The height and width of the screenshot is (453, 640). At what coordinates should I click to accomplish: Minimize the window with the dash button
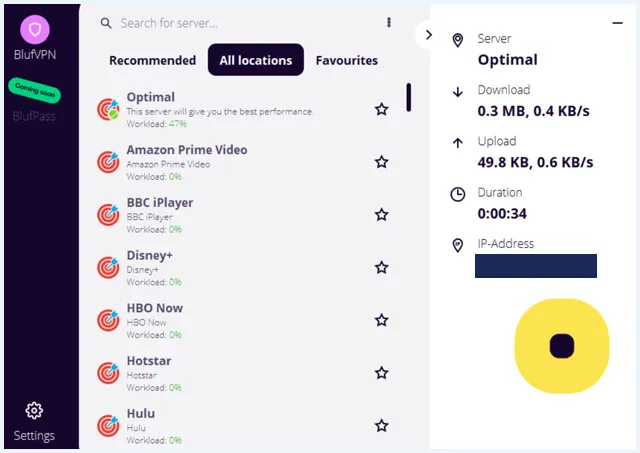click(618, 23)
